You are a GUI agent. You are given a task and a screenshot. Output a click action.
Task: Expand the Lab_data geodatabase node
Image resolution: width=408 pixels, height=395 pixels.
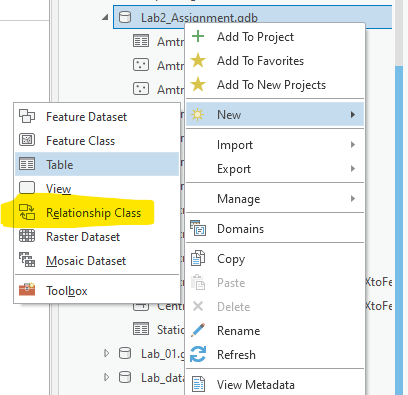coord(106,377)
